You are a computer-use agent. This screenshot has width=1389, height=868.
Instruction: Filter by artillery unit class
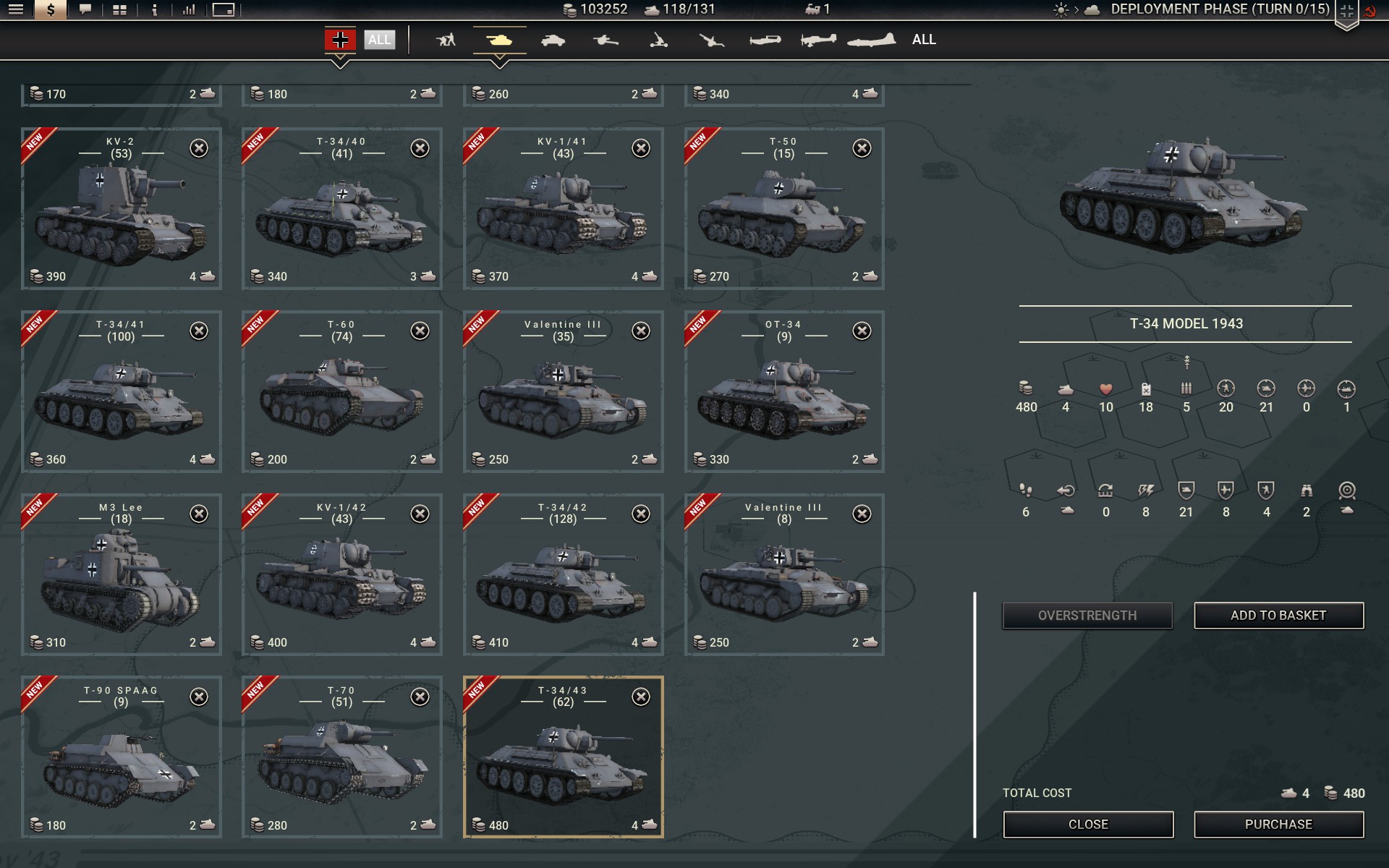click(658, 41)
